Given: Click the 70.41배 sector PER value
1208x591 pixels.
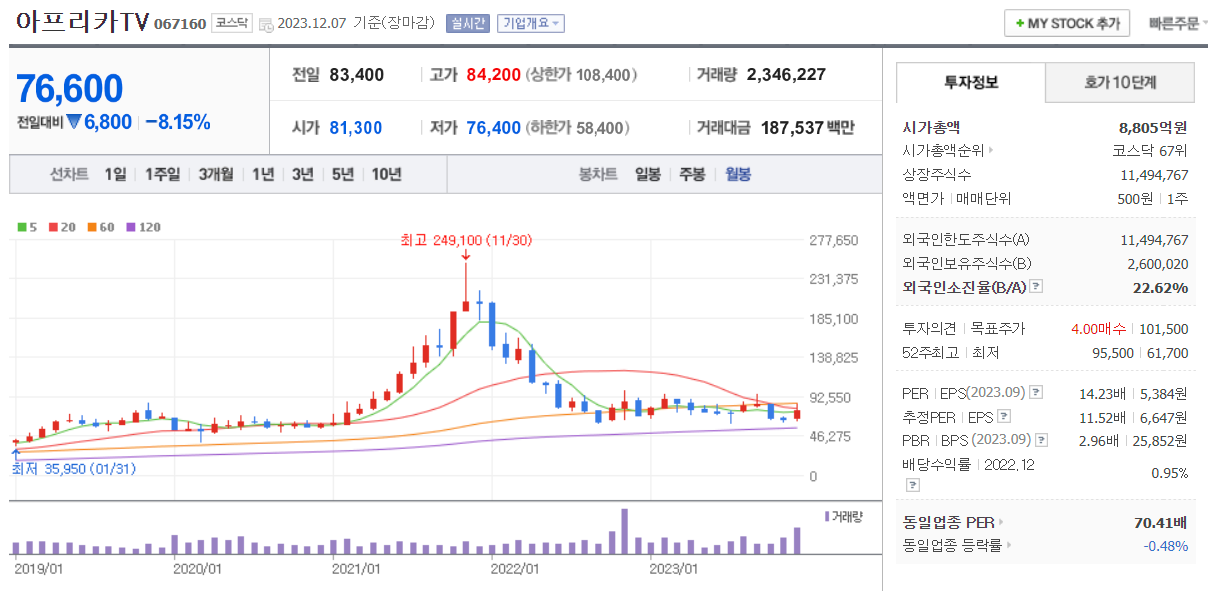Looking at the screenshot, I should click(x=1159, y=522).
